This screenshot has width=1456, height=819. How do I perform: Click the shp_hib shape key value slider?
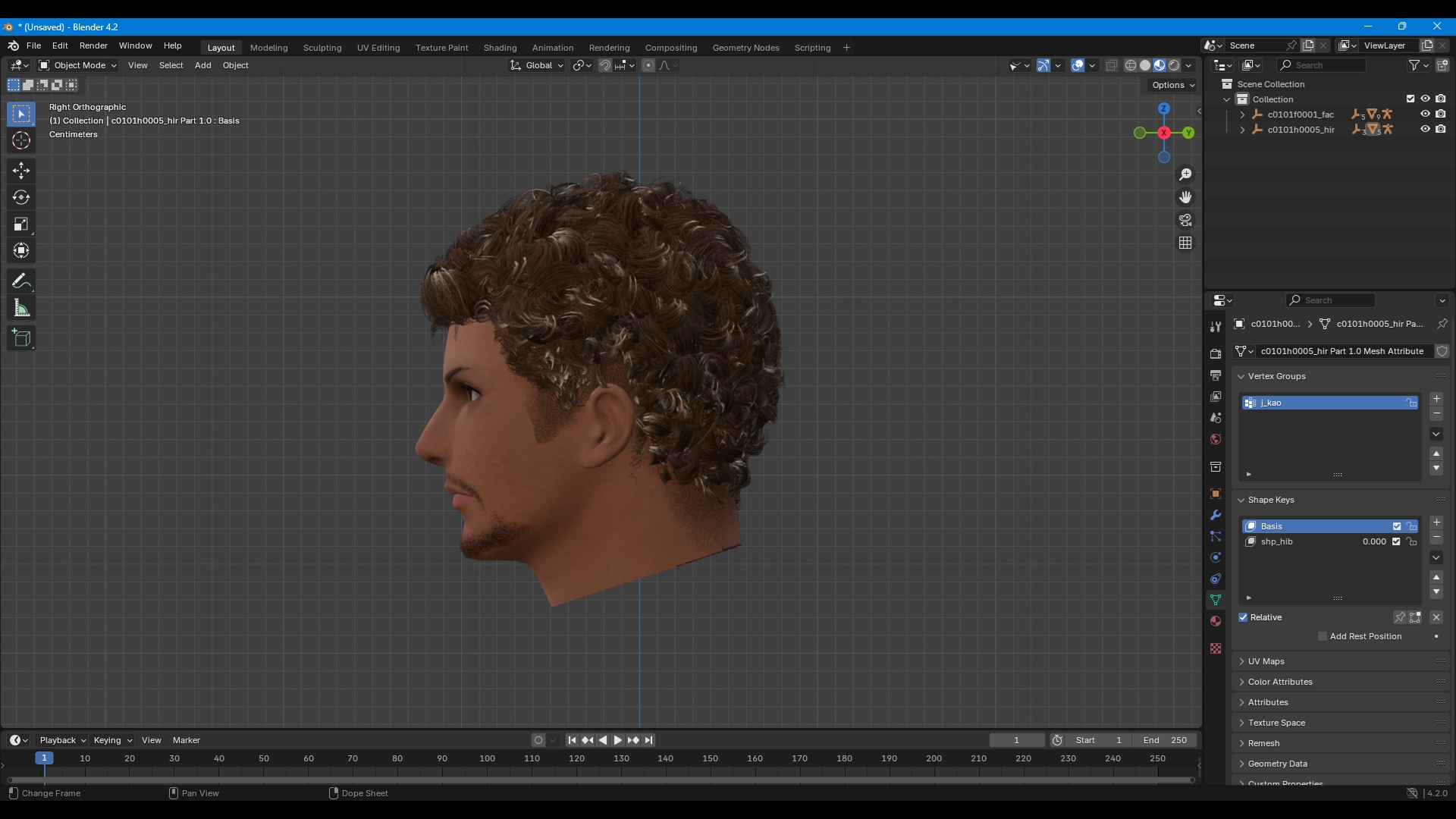click(x=1373, y=541)
